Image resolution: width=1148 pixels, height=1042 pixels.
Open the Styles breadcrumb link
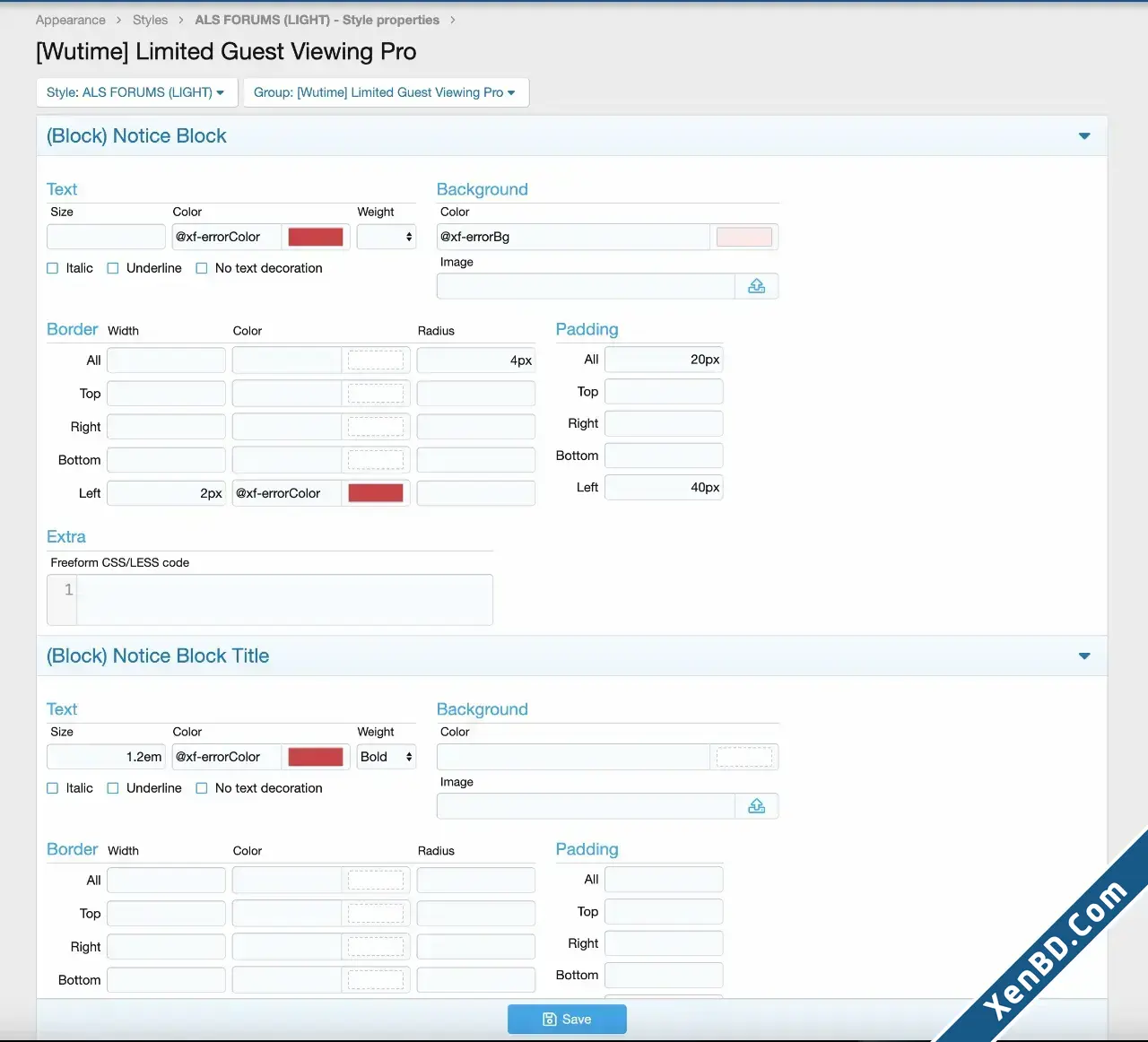(x=150, y=20)
